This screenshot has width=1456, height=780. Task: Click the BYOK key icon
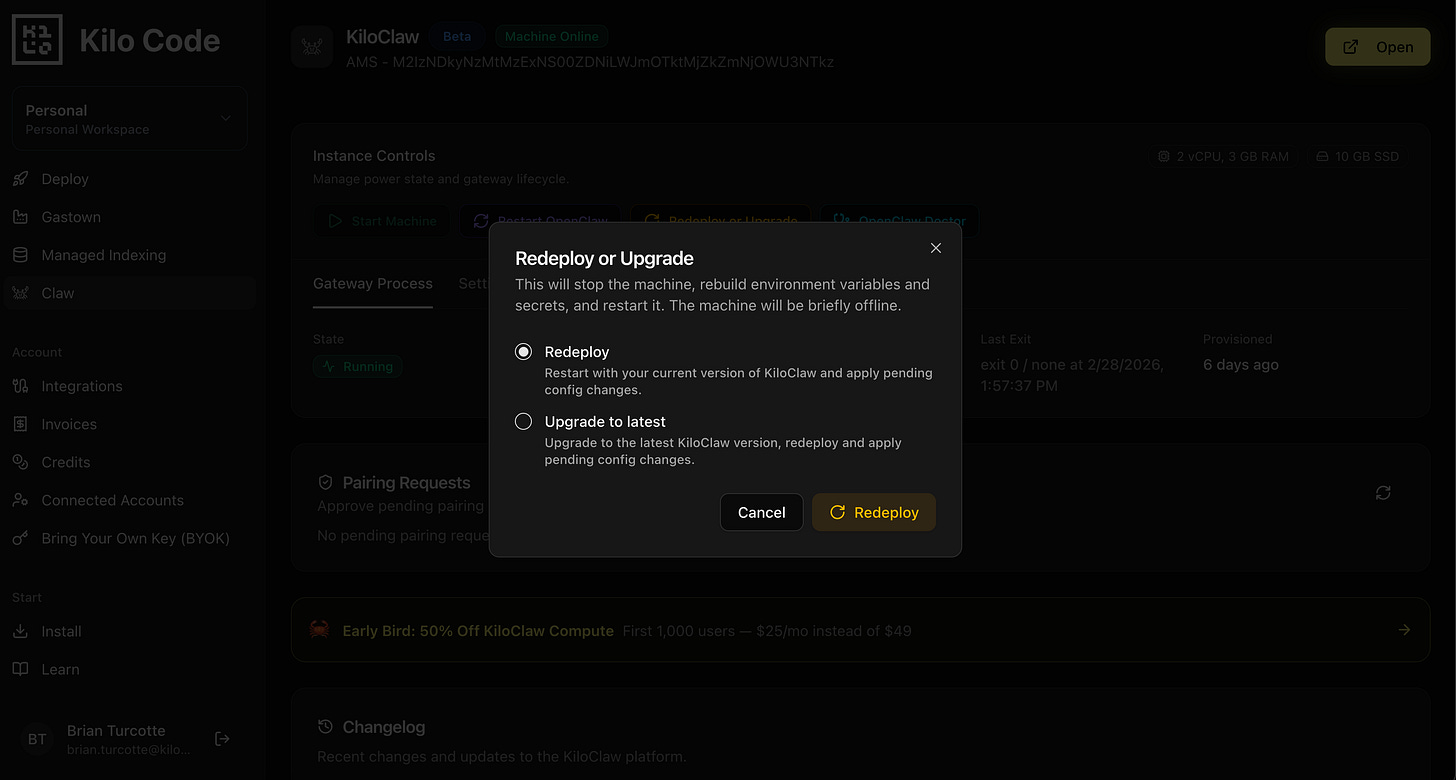[20, 538]
